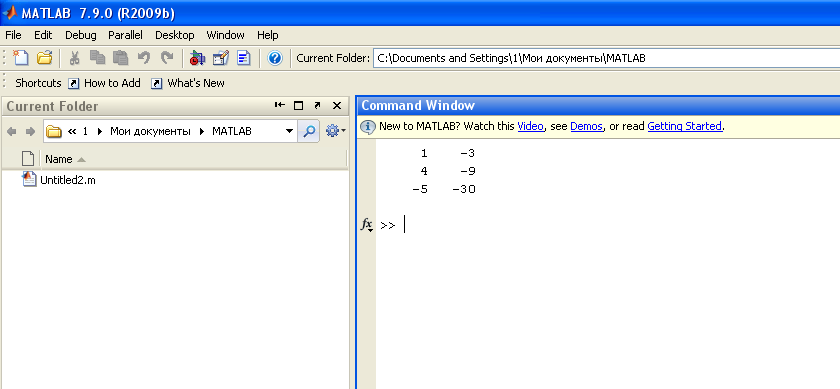This screenshot has width=840, height=389.
Task: Open the Demos link
Action: pos(586,126)
